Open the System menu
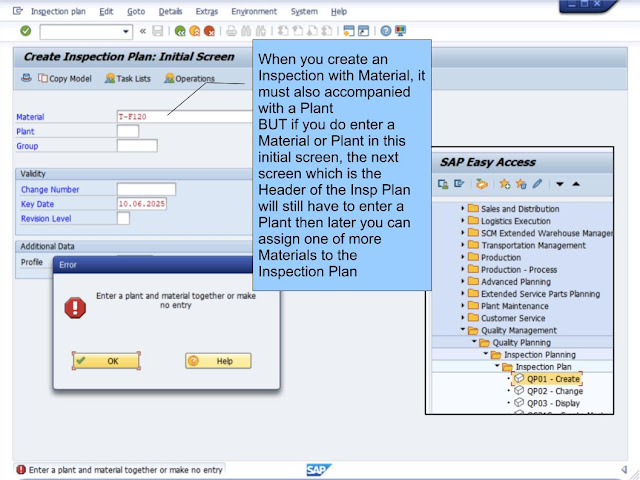The height and width of the screenshot is (480, 640). pyautogui.click(x=304, y=11)
